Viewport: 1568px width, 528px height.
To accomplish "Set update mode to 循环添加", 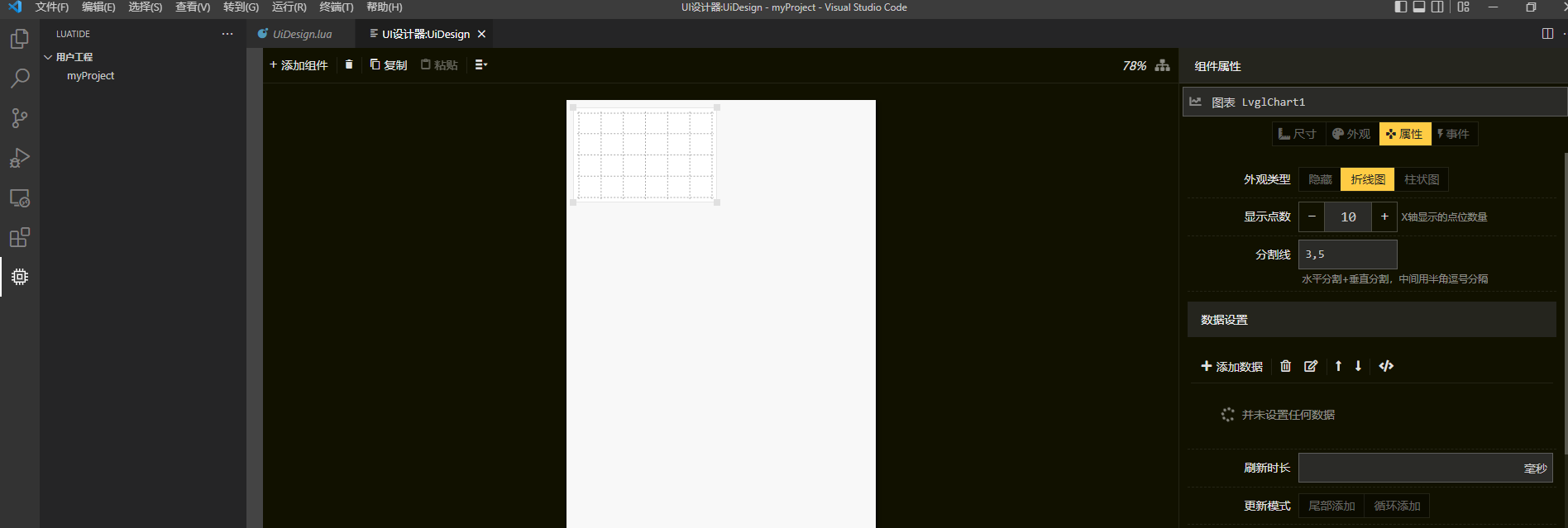I will (1397, 506).
